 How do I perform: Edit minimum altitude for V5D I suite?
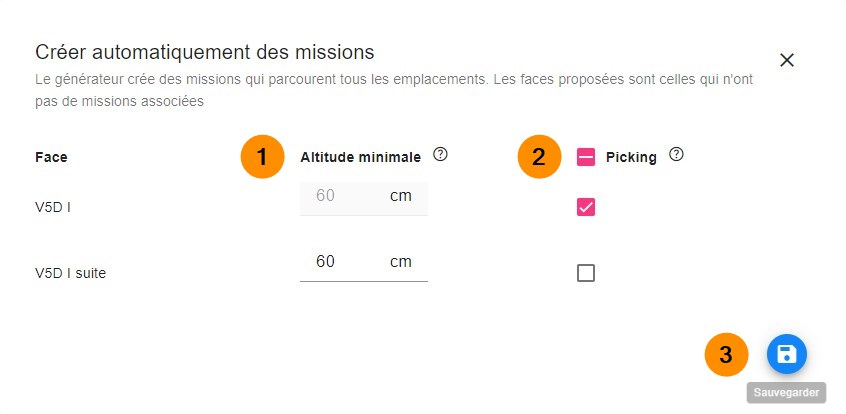[x=340, y=262]
